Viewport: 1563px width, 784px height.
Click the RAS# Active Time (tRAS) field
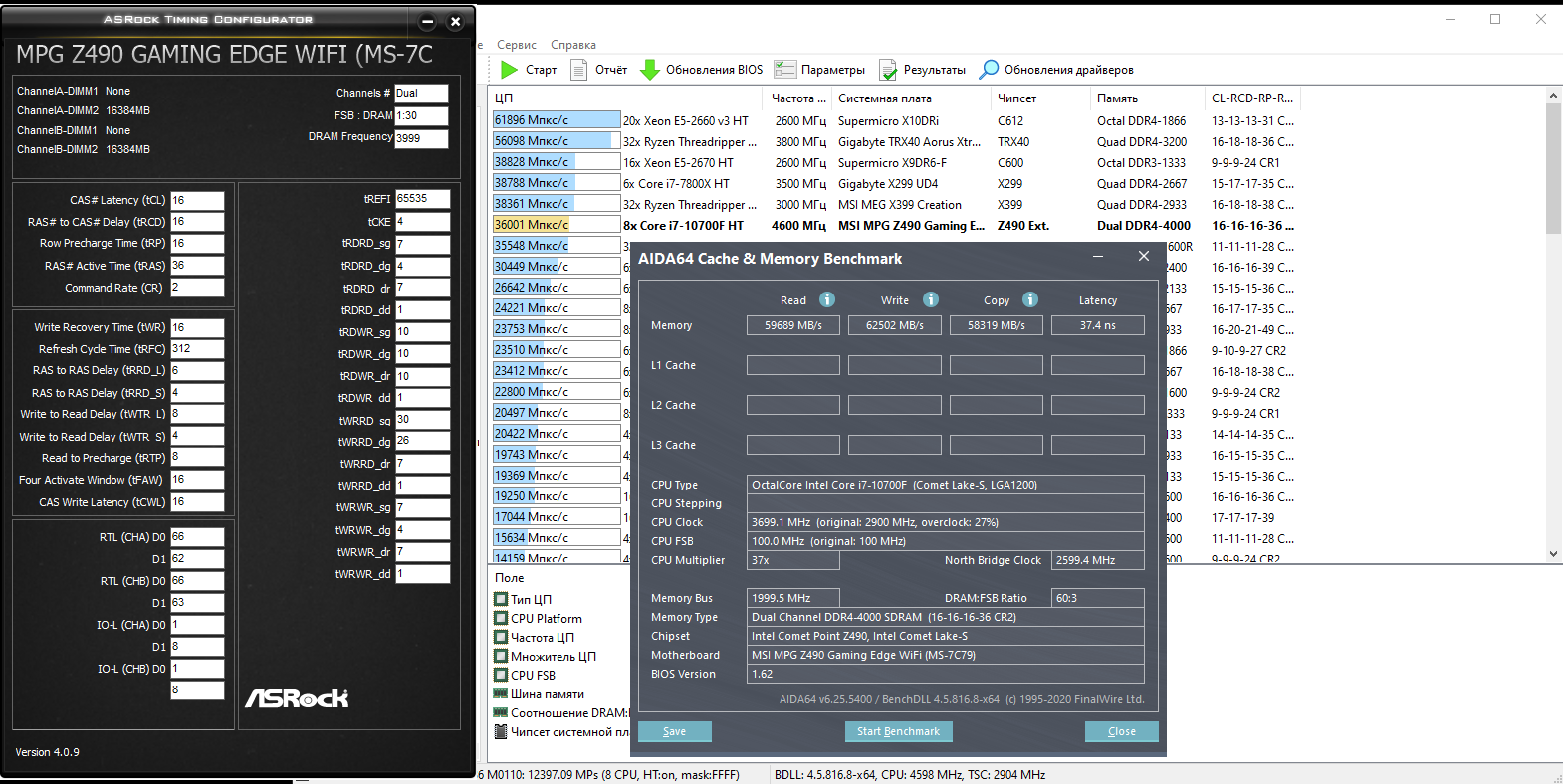click(197, 266)
